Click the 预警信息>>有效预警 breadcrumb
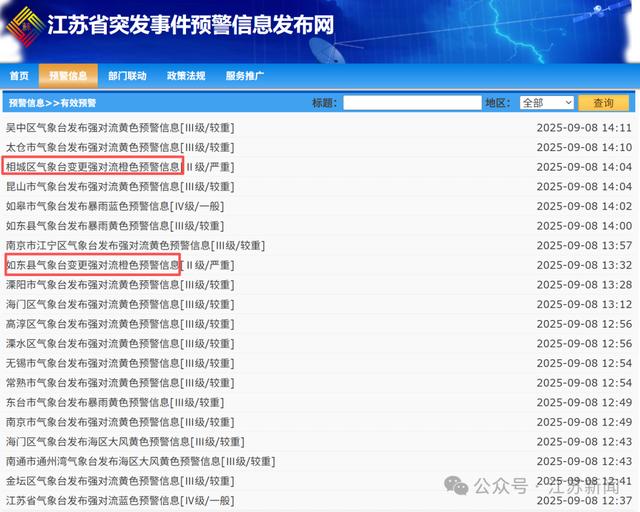Image resolution: width=640 pixels, height=512 pixels. (x=52, y=103)
